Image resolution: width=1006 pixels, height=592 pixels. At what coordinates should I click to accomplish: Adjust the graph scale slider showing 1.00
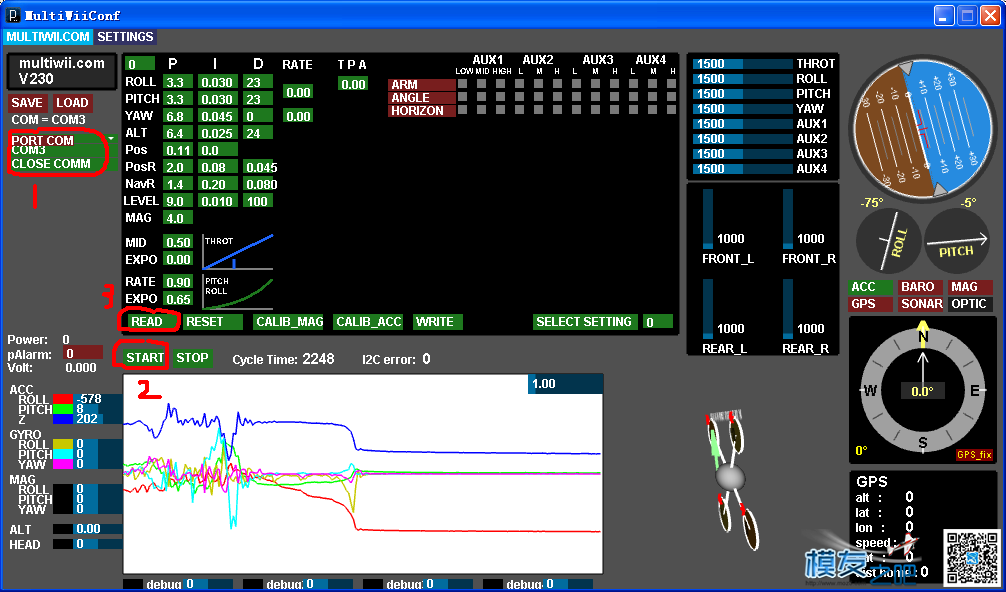pos(565,384)
